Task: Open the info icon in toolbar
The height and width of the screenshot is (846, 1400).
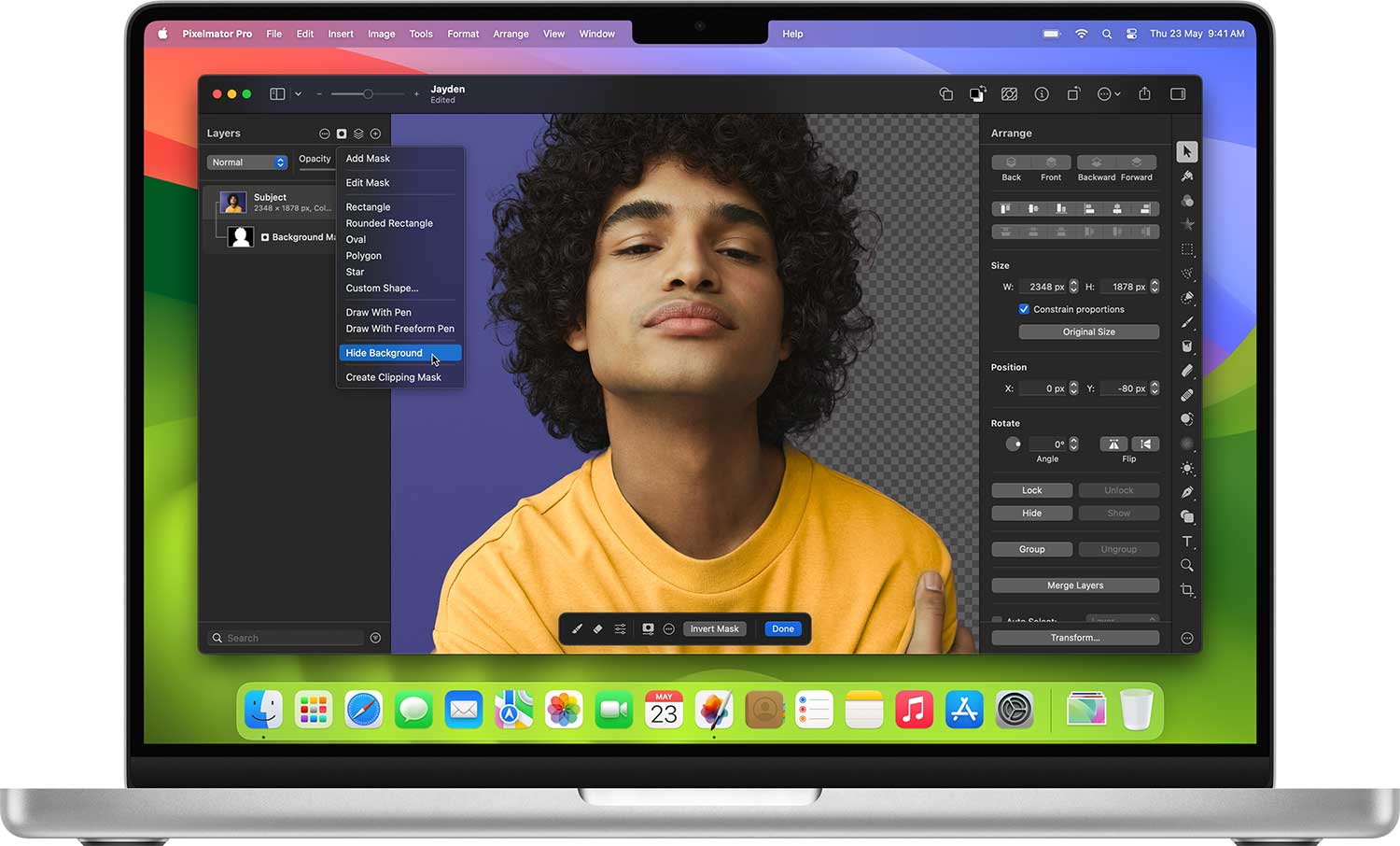Action: pyautogui.click(x=1042, y=94)
